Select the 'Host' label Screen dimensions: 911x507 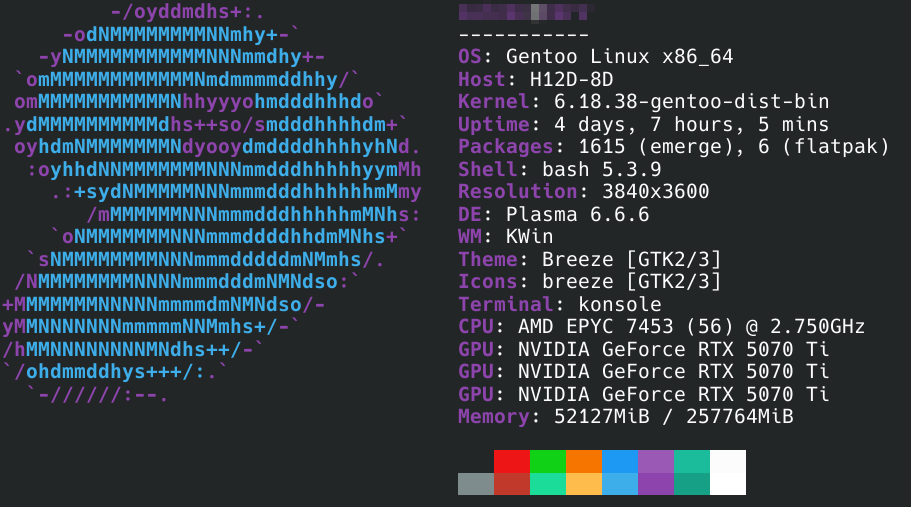coord(482,80)
